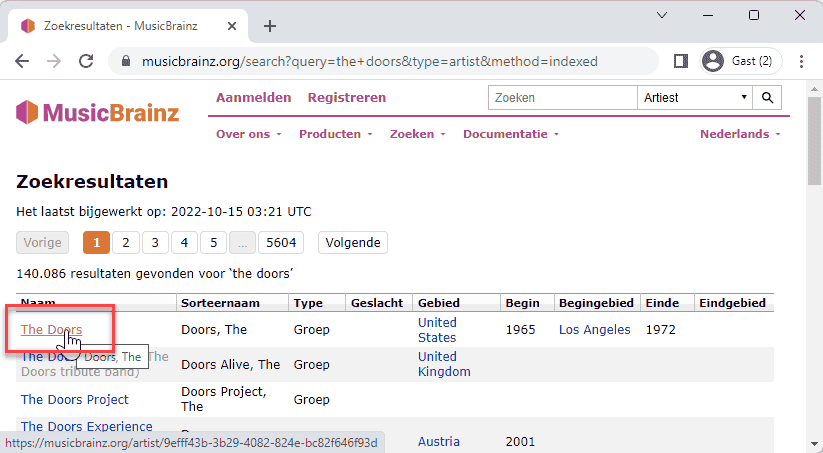Click the United States area link

pyautogui.click(x=437, y=330)
